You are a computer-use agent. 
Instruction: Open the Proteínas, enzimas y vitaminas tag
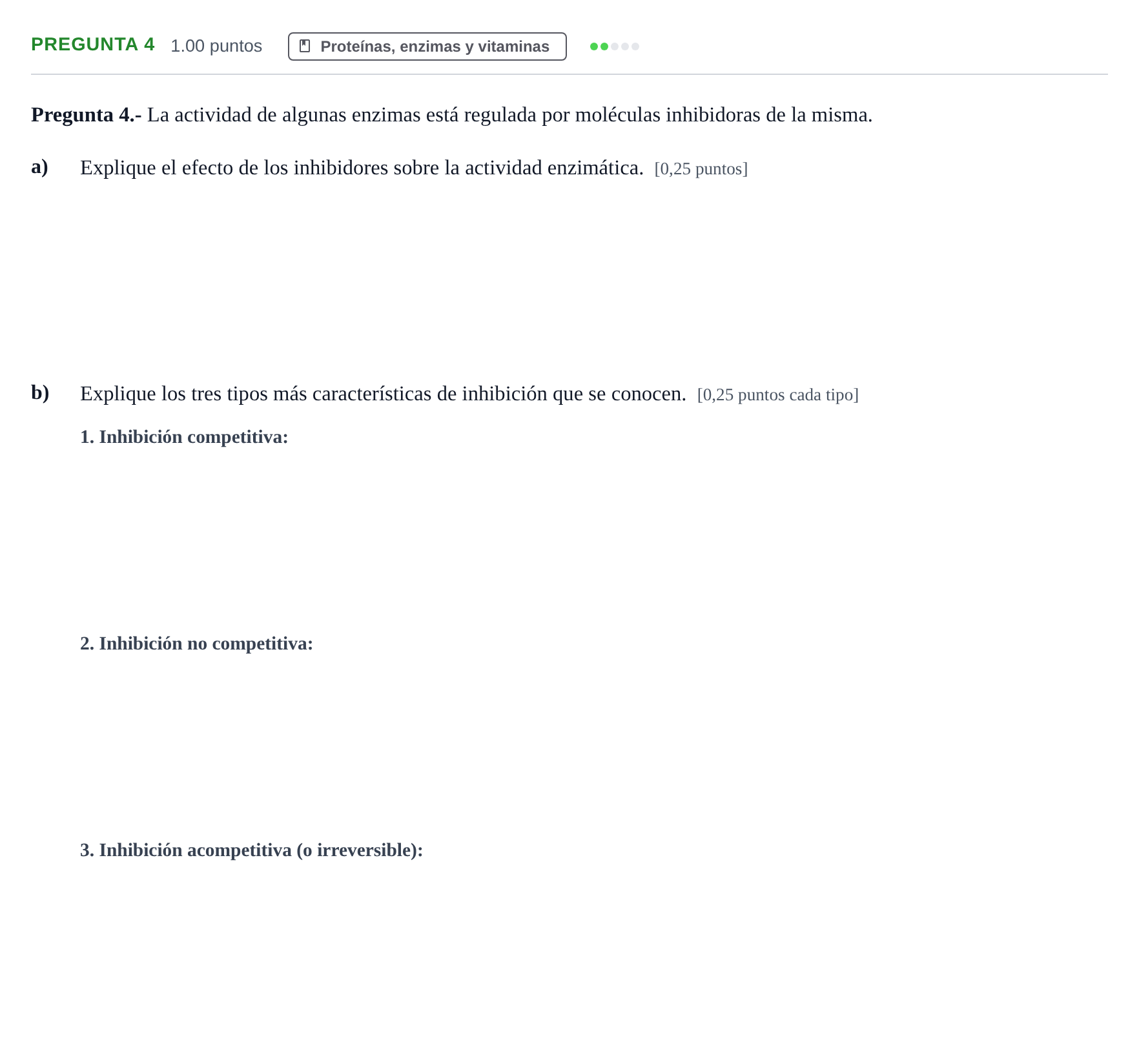pyautogui.click(x=427, y=46)
